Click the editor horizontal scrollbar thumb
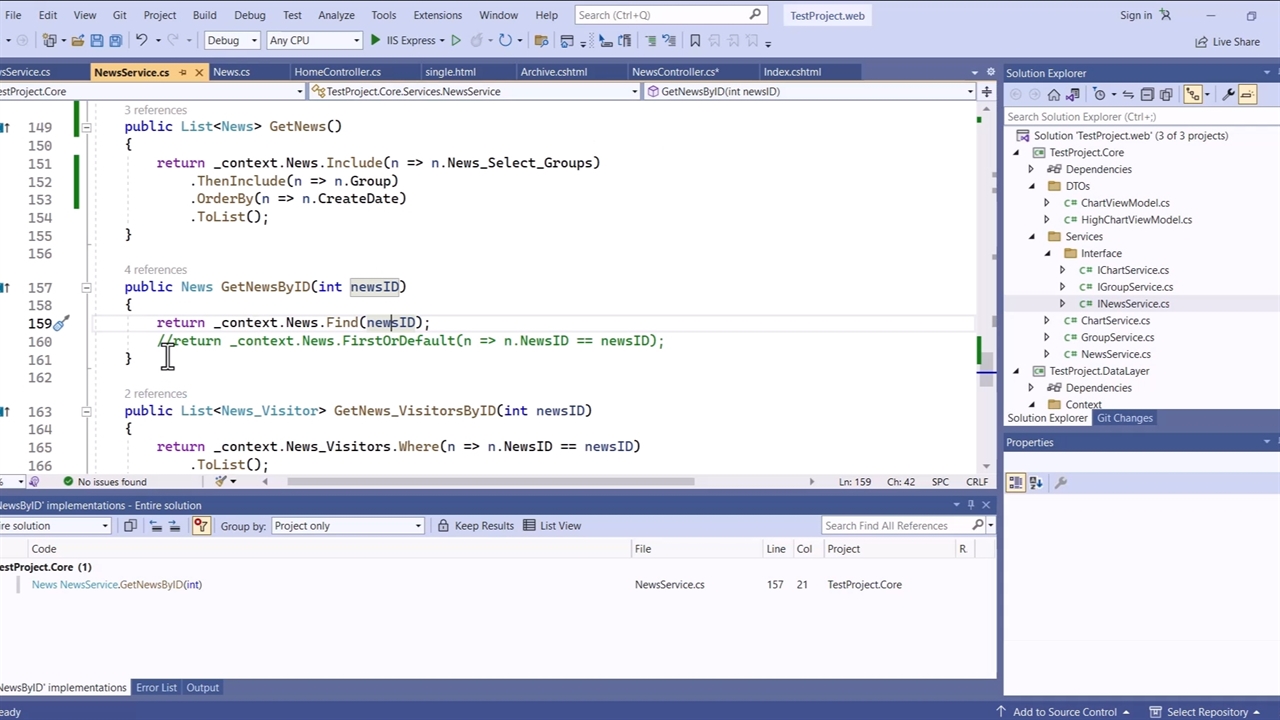The image size is (1280, 720). click(490, 482)
